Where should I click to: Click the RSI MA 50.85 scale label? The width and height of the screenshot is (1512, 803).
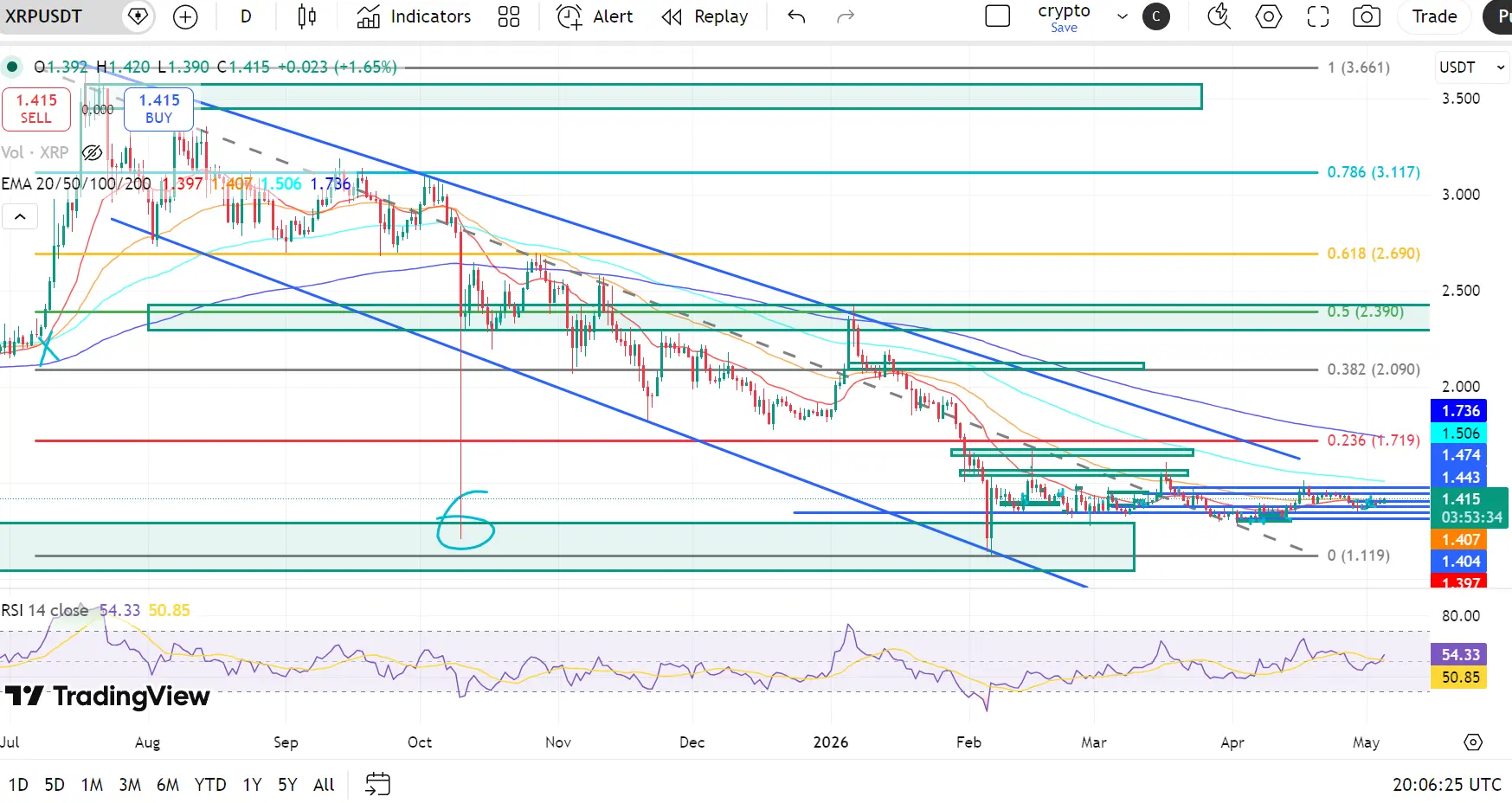click(x=1460, y=678)
